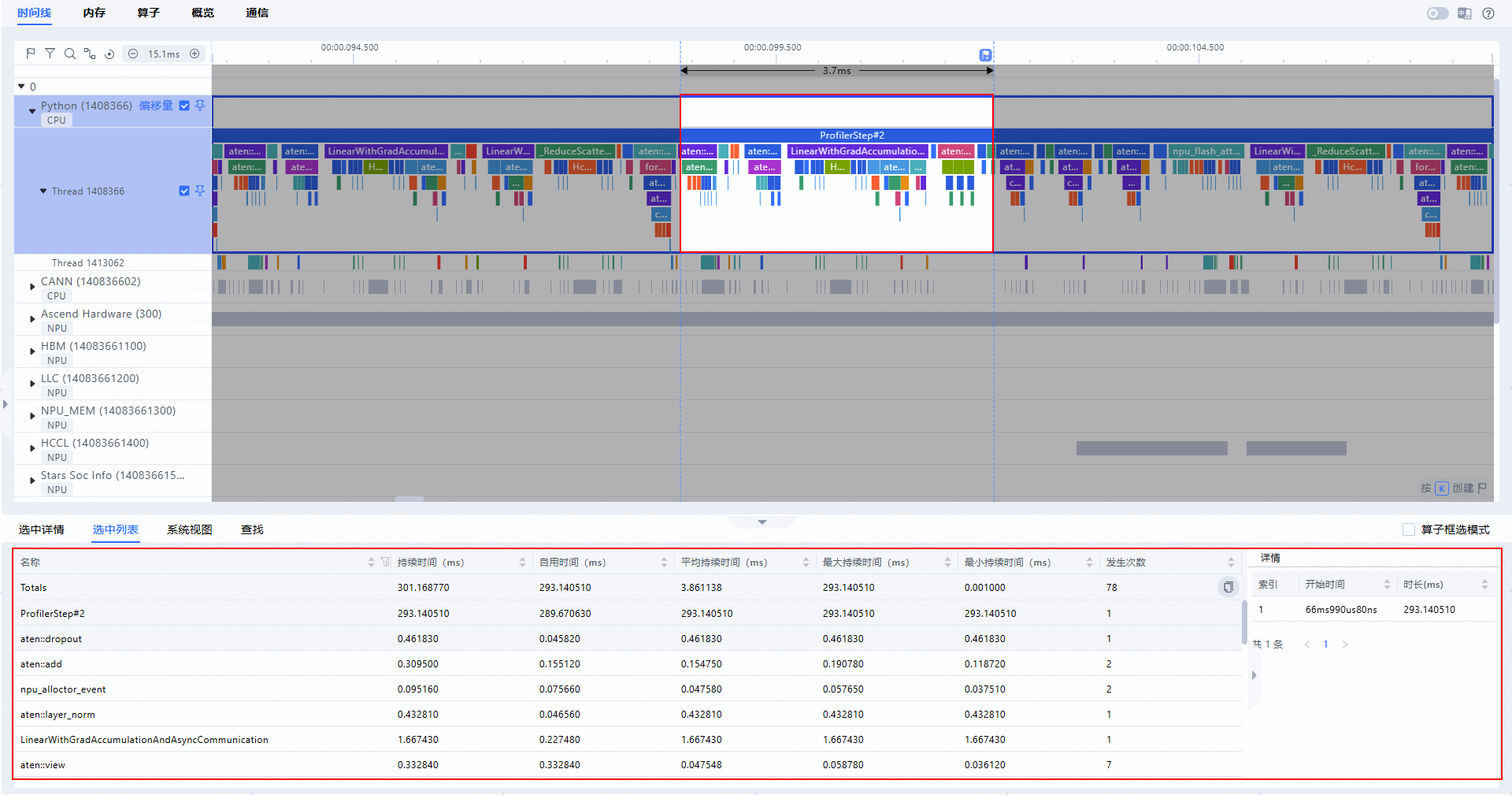
Task: Click the reset zoom circular icon
Action: [x=109, y=54]
